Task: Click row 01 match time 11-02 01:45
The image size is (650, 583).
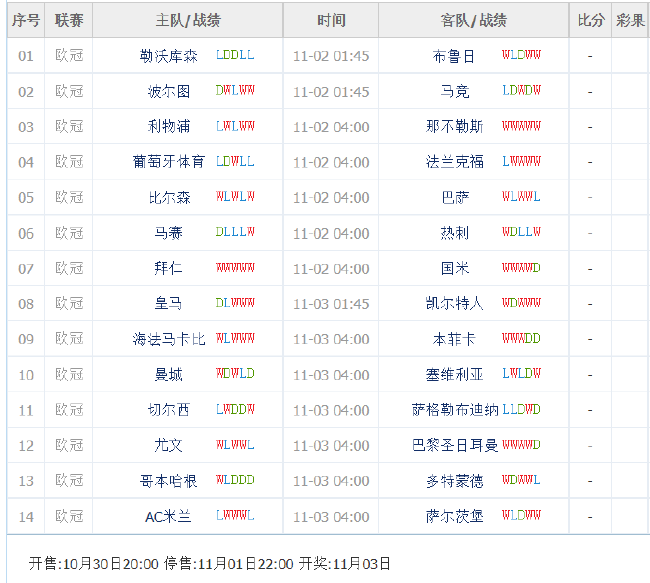Action: (x=331, y=56)
